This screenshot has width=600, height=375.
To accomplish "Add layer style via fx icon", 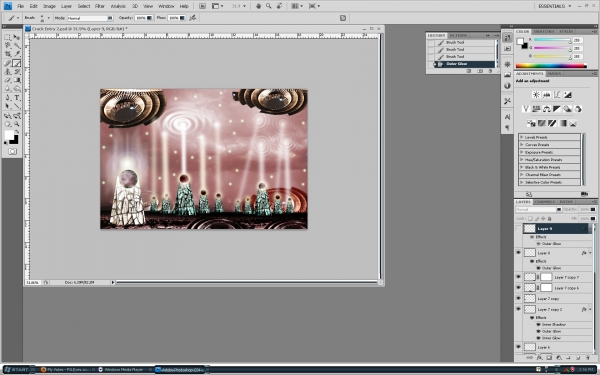I will [x=539, y=358].
